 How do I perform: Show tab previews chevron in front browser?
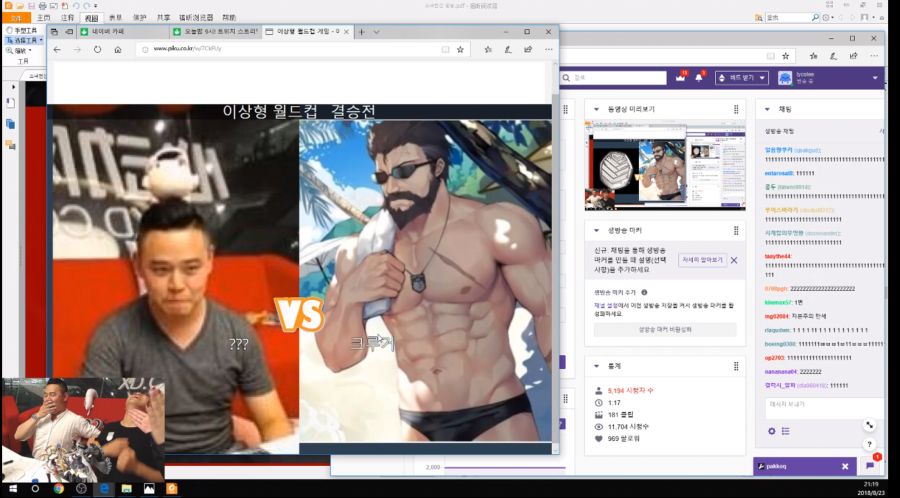[377, 32]
